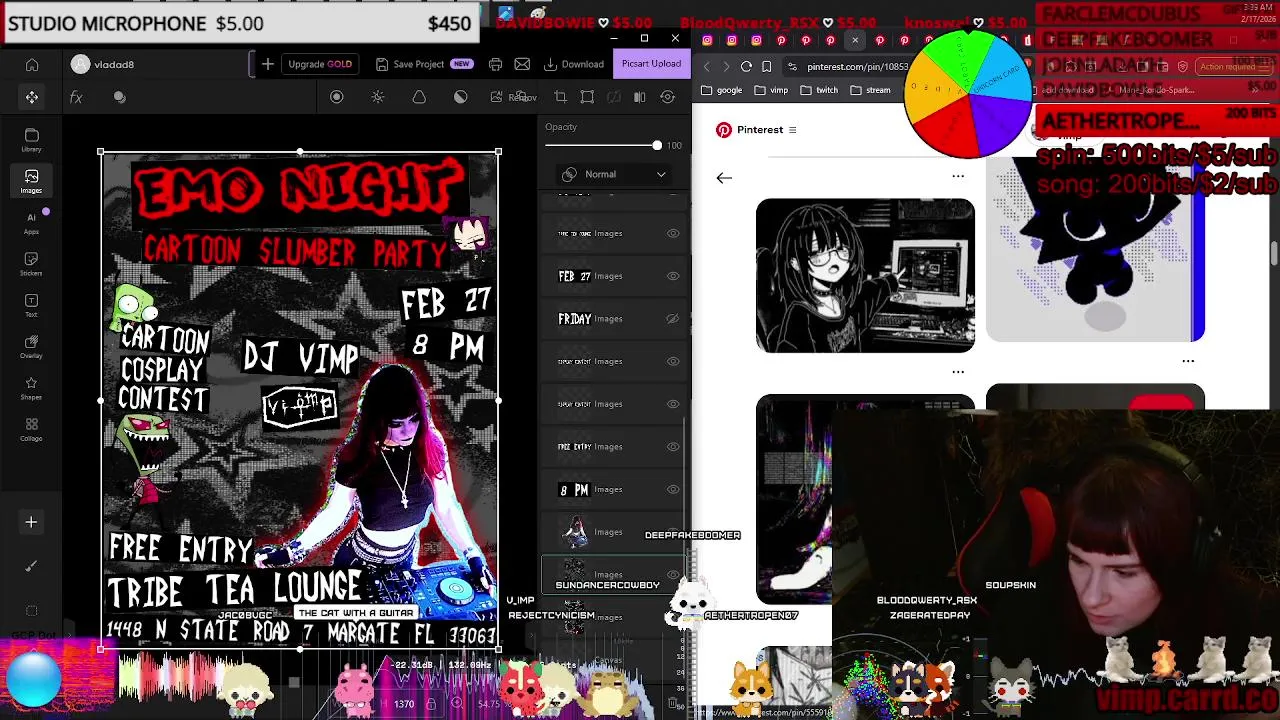Click Save Project
Viewport: 1280px width, 720px height.
[424, 64]
